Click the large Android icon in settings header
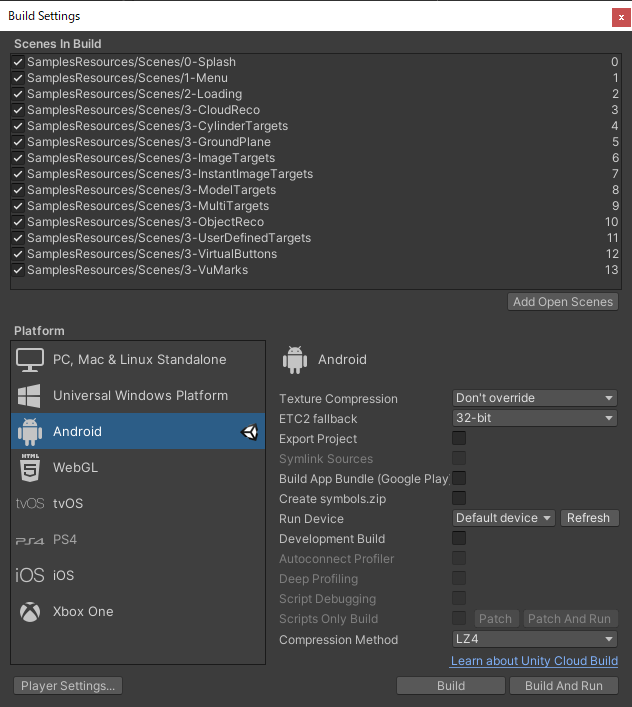 pyautogui.click(x=295, y=360)
